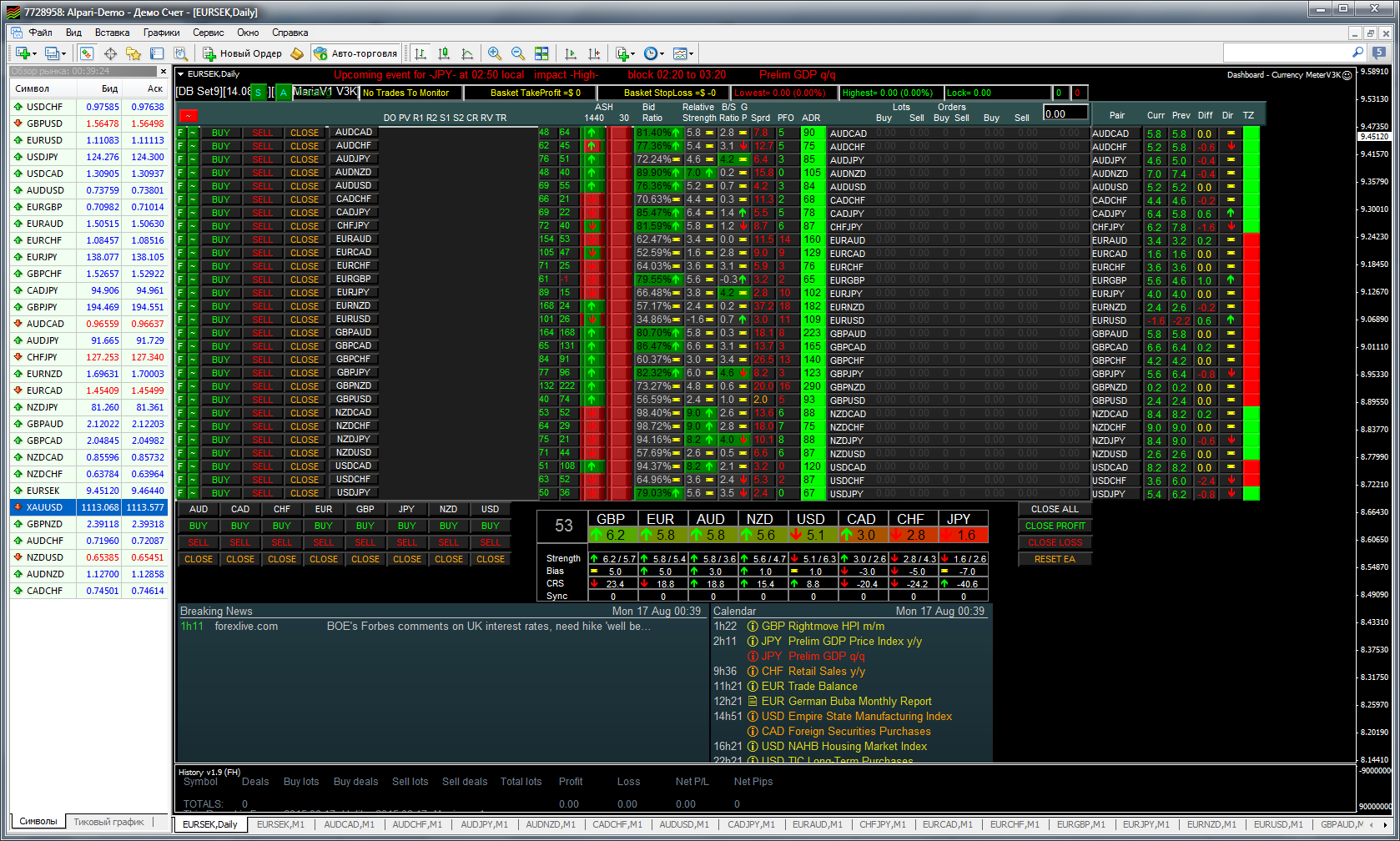Click the RESET EA button

tap(1055, 559)
